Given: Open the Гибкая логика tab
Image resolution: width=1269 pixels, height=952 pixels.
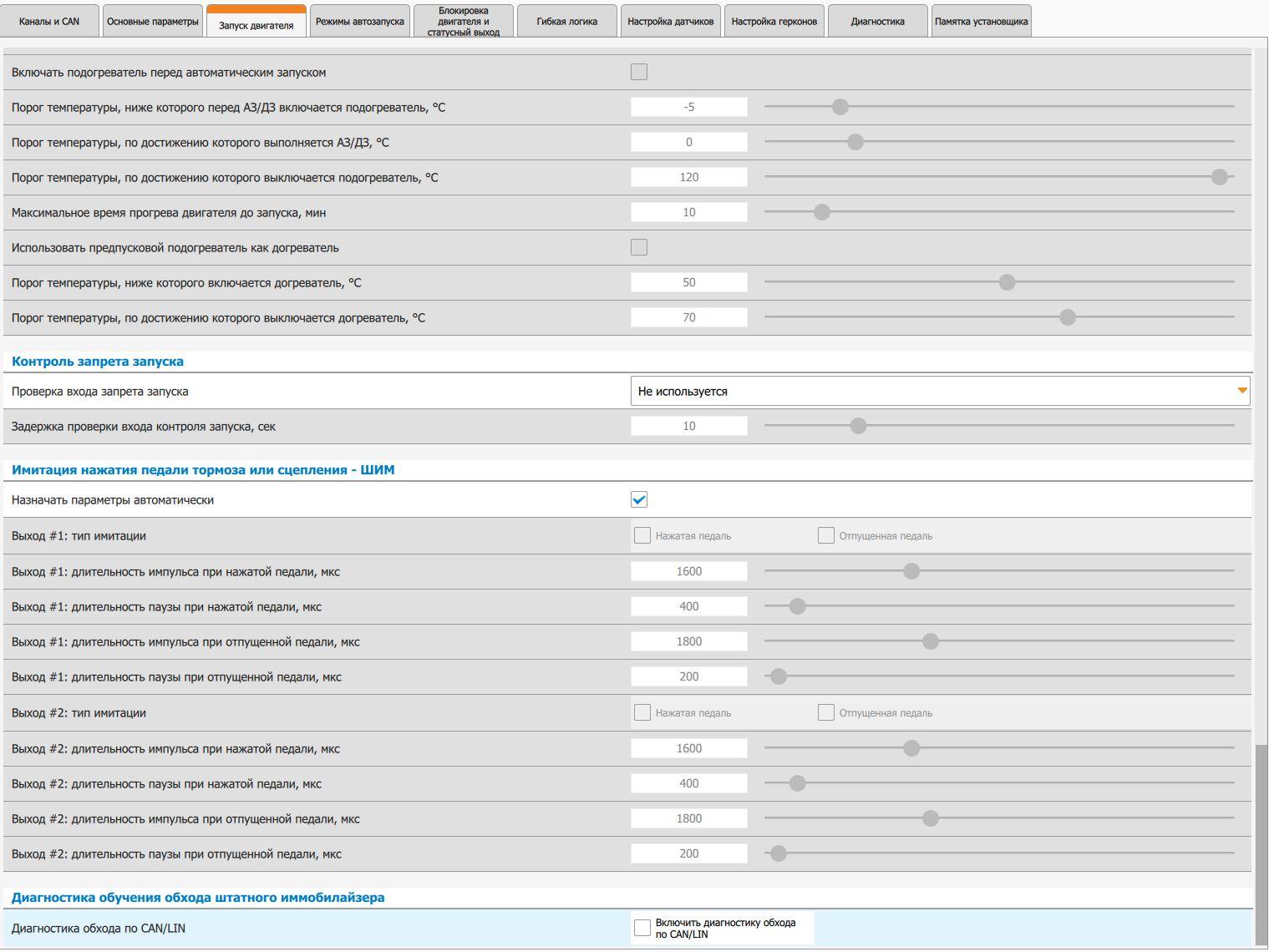Looking at the screenshot, I should pos(567,21).
